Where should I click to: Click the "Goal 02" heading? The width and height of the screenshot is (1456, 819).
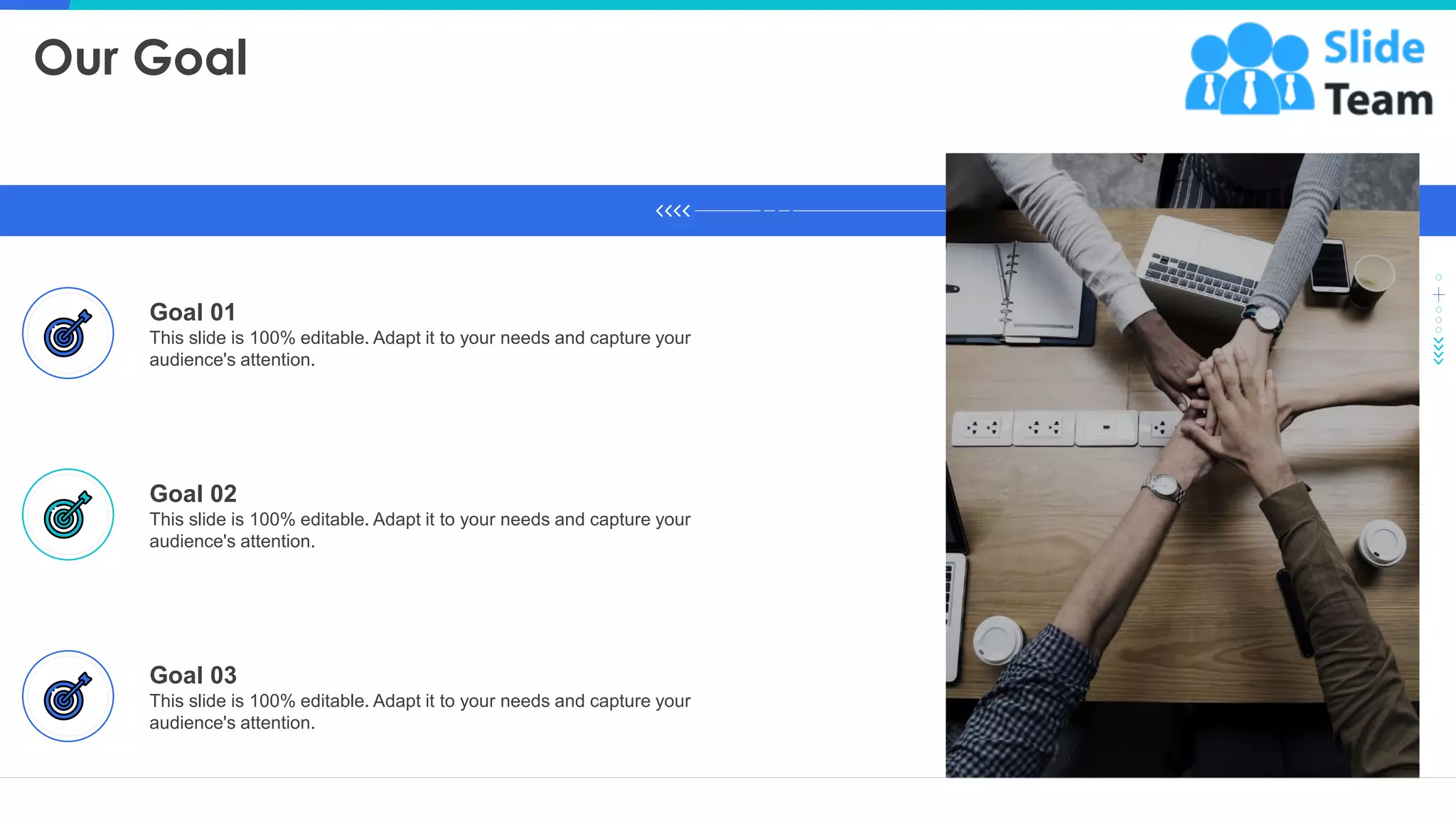193,493
